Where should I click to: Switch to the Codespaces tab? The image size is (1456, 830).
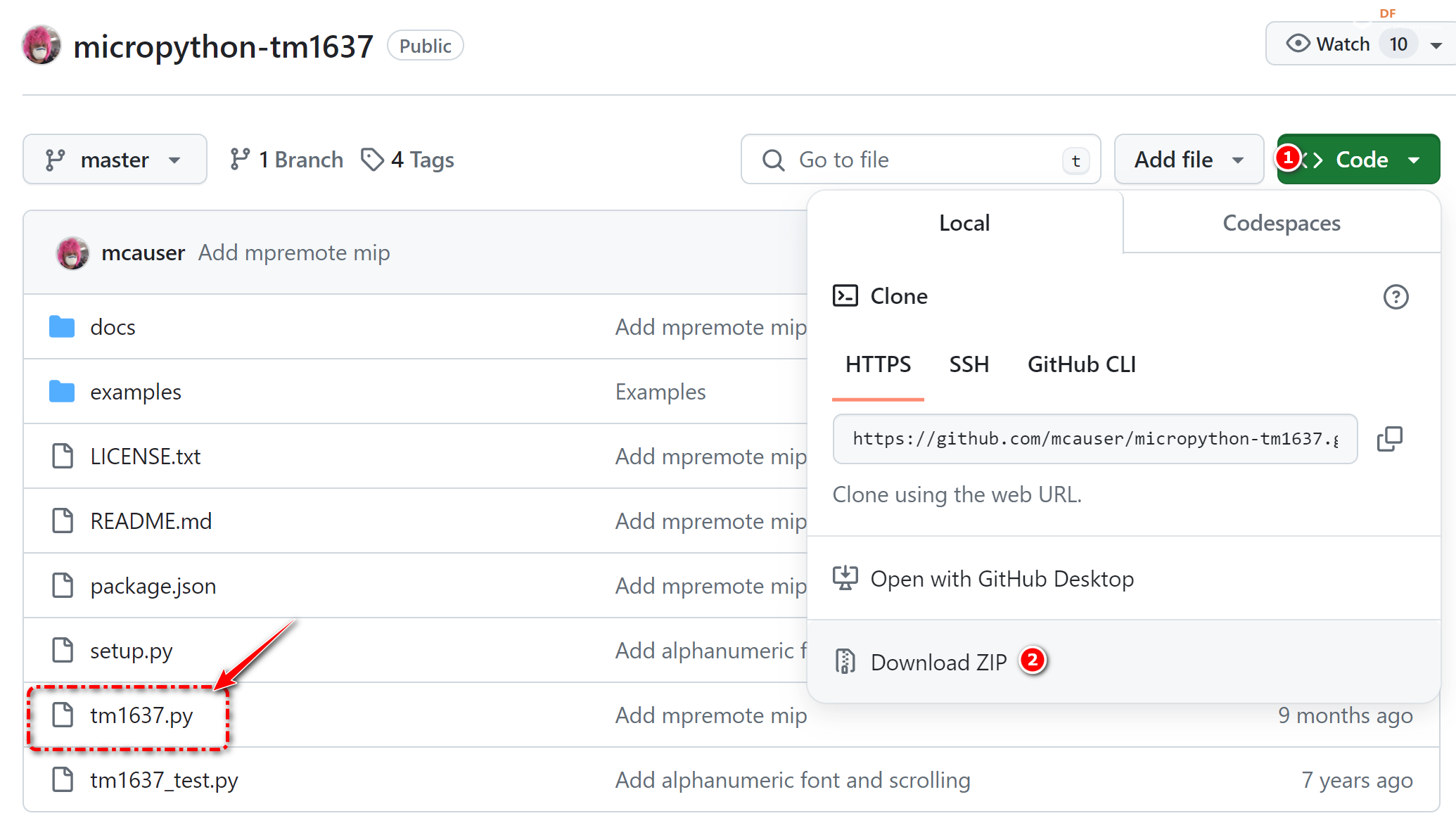pos(1282,223)
